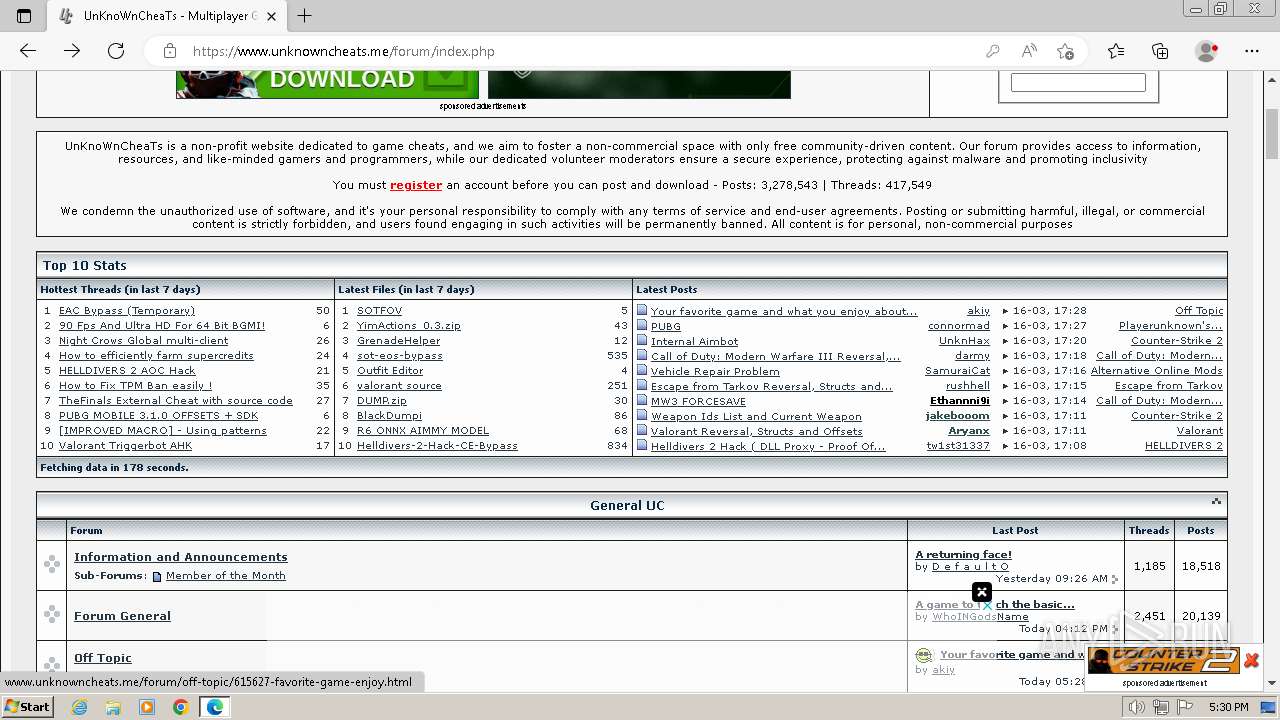
Task: Open the 'HELLDIVERS 2 AOC Hack' thread
Action: 127,371
